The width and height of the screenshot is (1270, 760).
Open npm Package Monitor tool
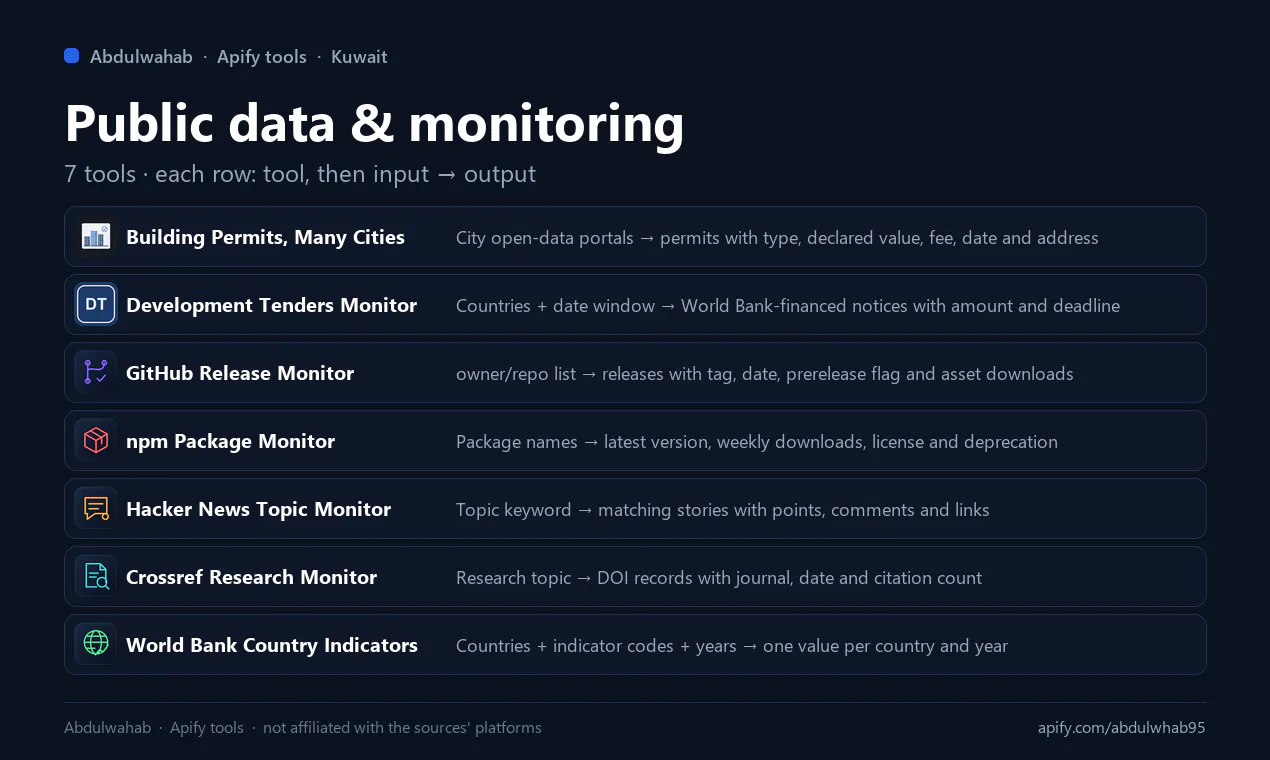635,441
